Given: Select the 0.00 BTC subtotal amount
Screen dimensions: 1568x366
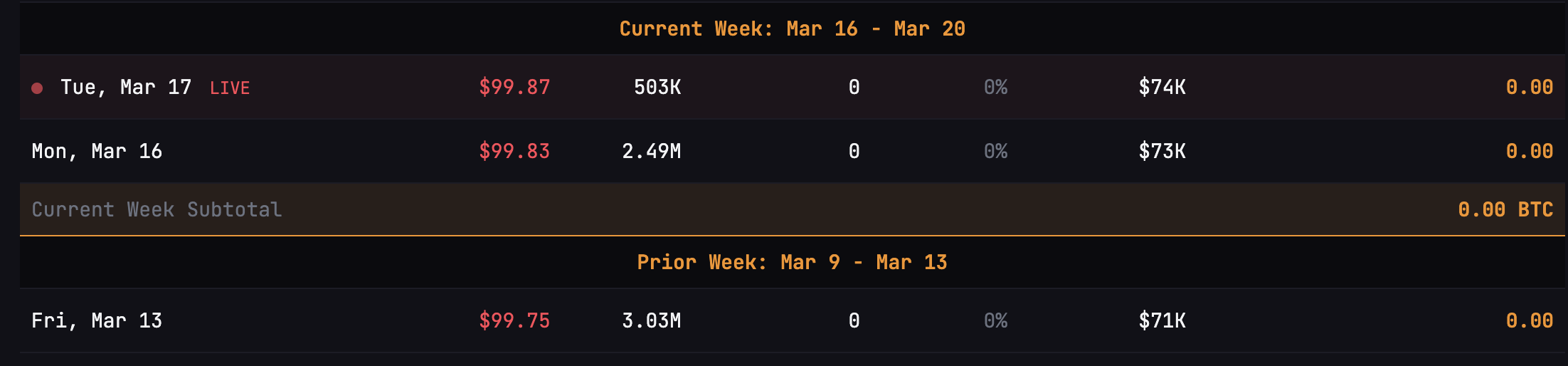Looking at the screenshot, I should tap(1505, 209).
